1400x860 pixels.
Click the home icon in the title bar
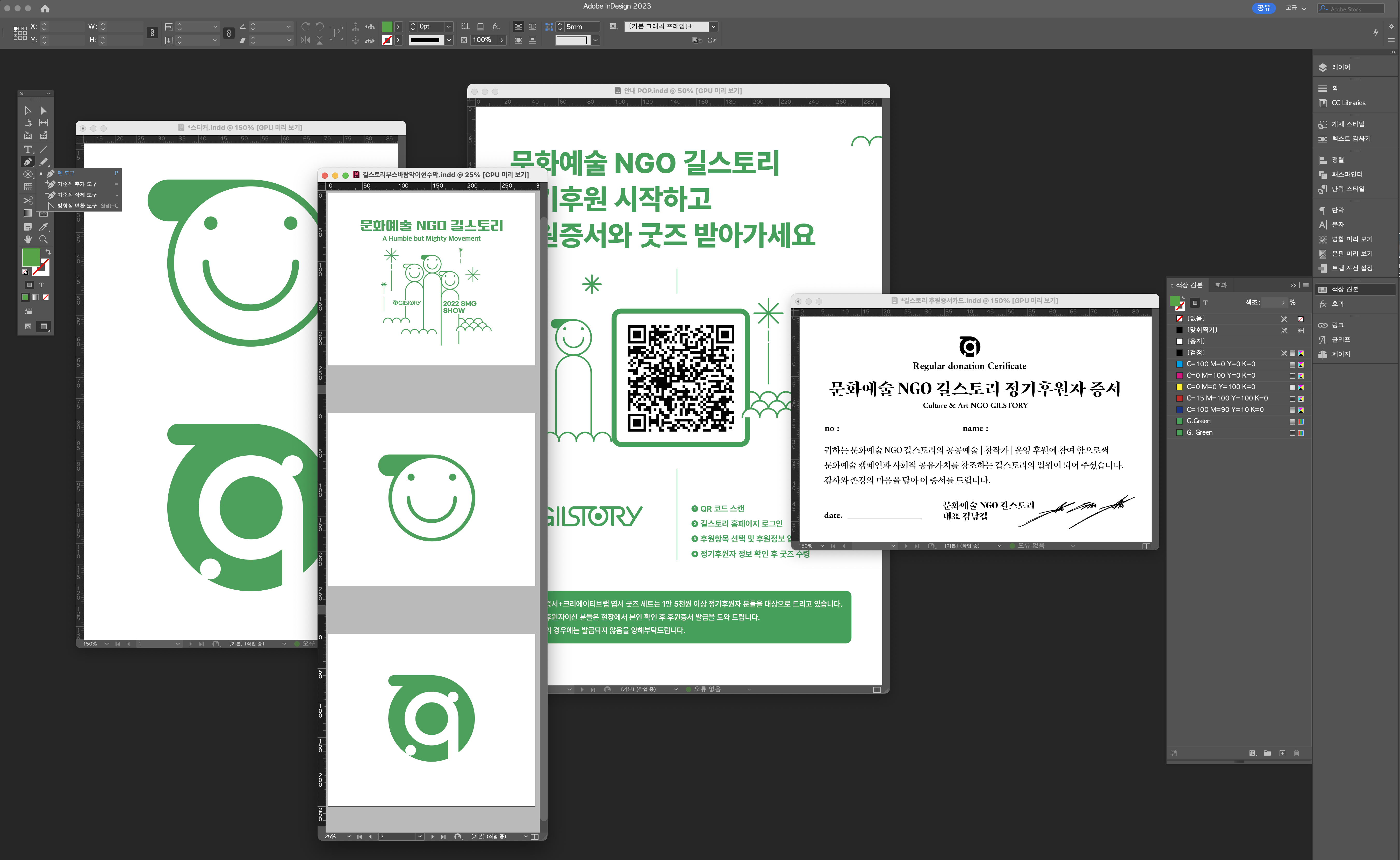point(45,9)
